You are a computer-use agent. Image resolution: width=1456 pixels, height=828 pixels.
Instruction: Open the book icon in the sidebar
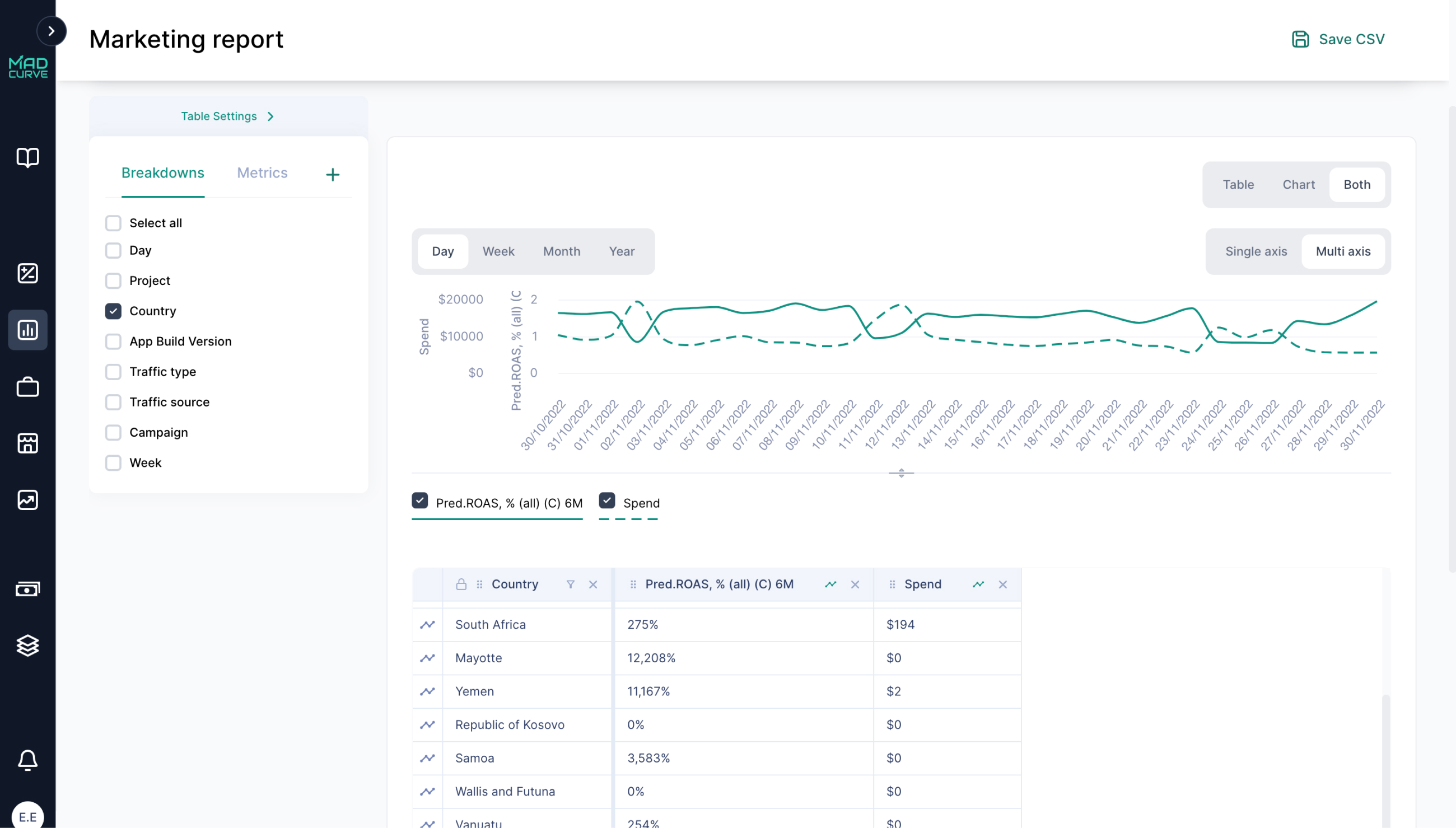(x=27, y=157)
